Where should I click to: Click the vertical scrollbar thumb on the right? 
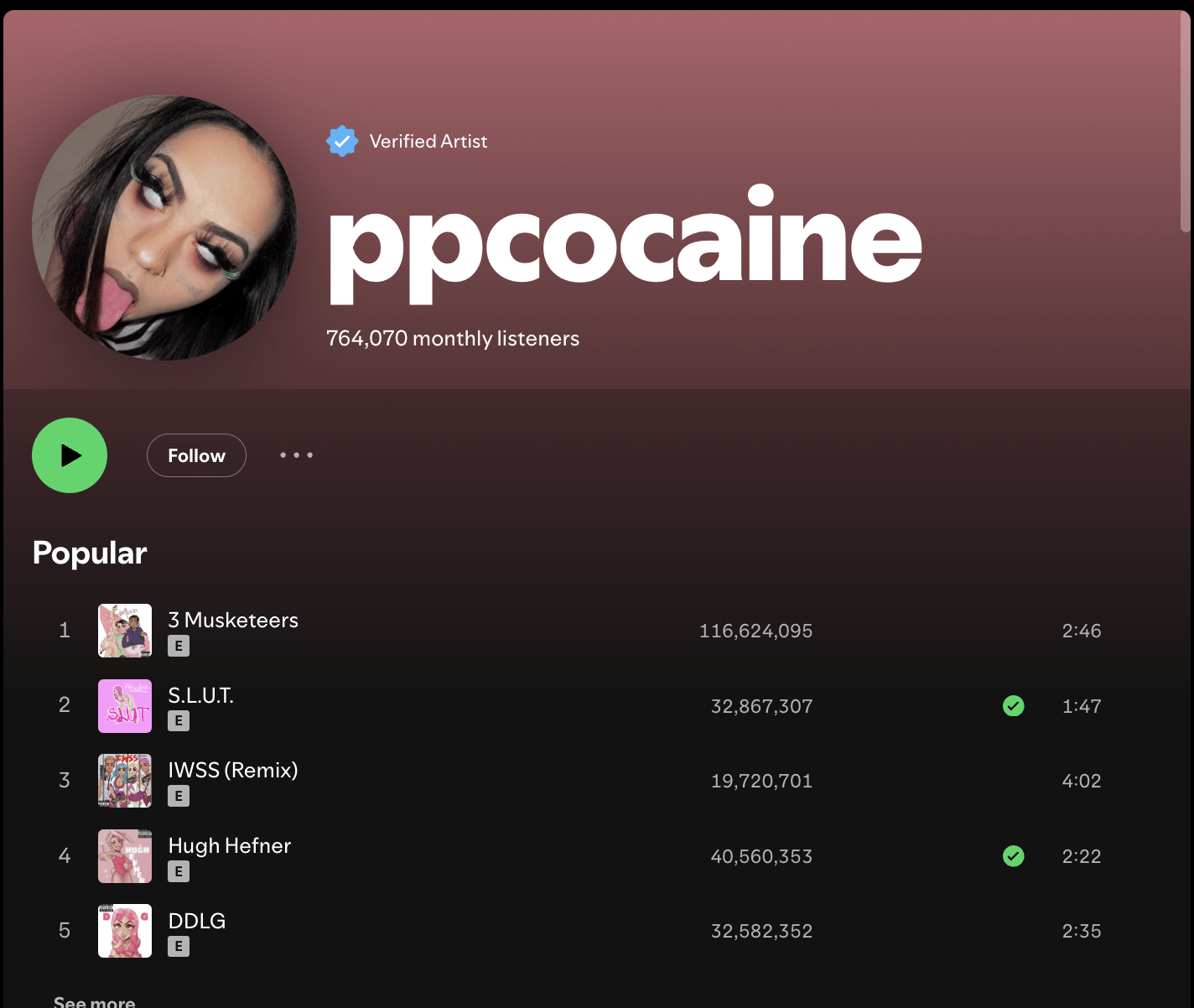click(1185, 122)
